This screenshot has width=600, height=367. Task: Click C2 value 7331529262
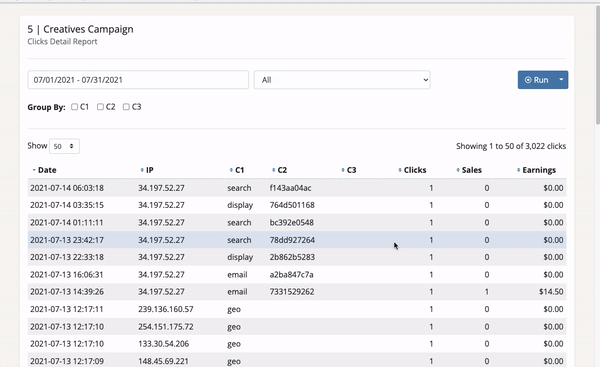[x=292, y=292]
